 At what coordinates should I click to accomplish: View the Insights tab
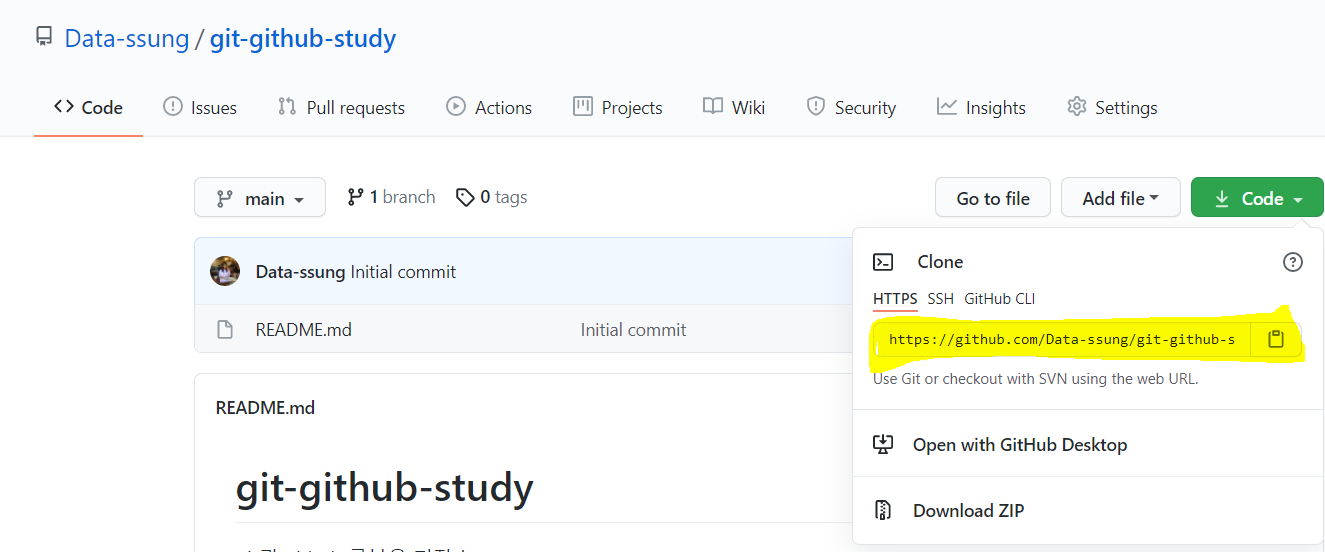coord(981,107)
